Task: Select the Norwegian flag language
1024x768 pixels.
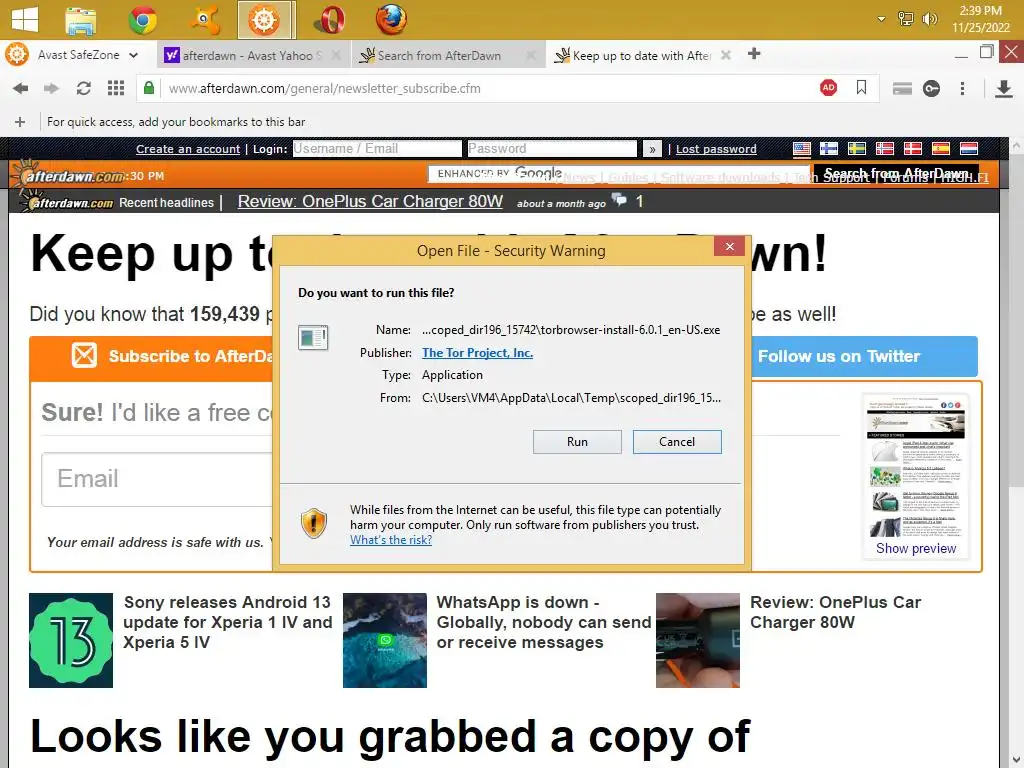Action: coord(885,148)
